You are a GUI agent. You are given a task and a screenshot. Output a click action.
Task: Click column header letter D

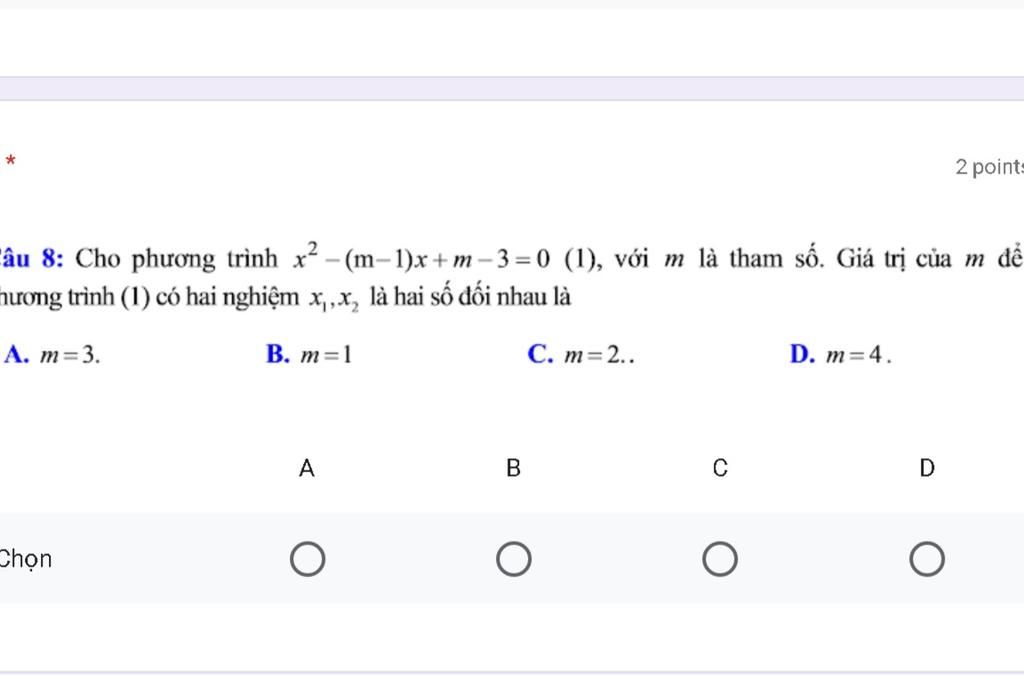point(927,468)
